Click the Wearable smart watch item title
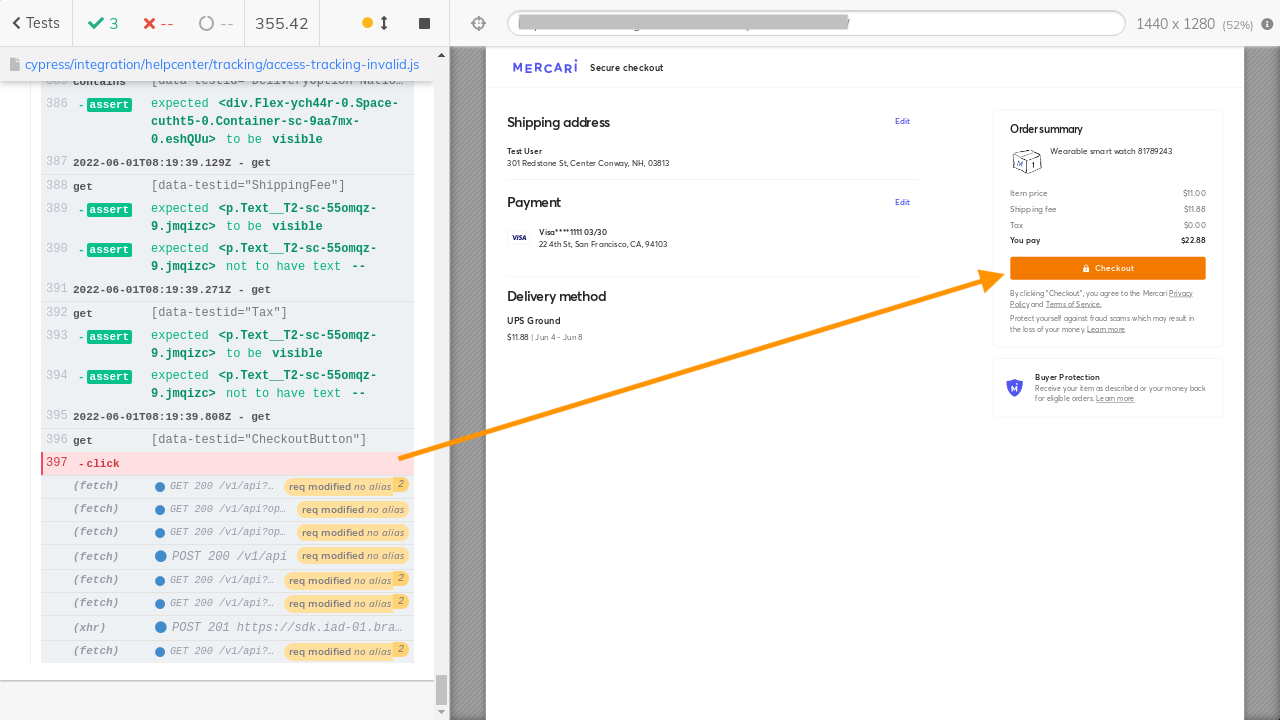This screenshot has height=720, width=1280. 1111,151
